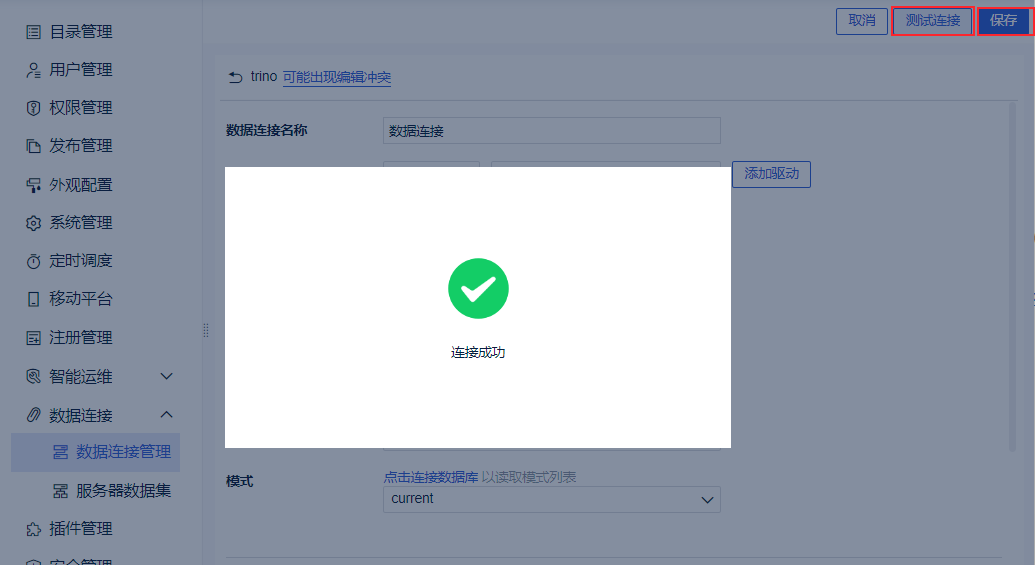Click the 测试连接 button
The width and height of the screenshot is (1035, 565).
click(932, 21)
